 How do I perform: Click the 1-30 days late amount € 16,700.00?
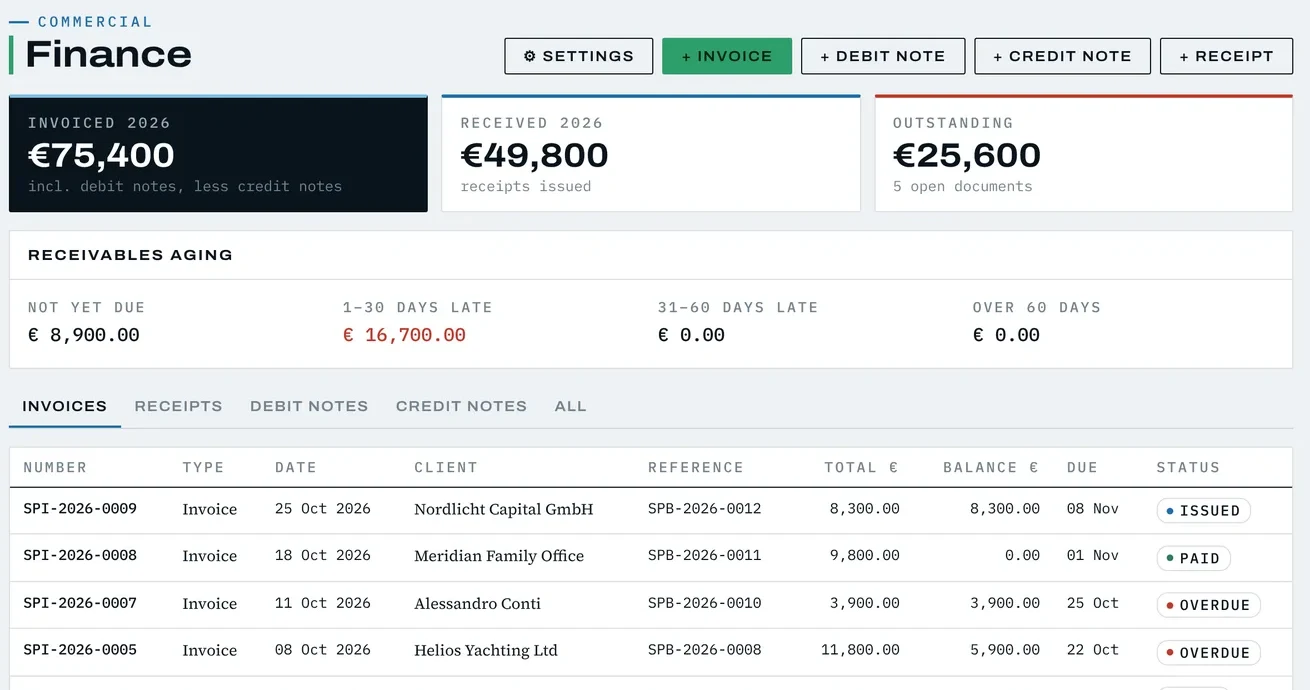coord(404,335)
